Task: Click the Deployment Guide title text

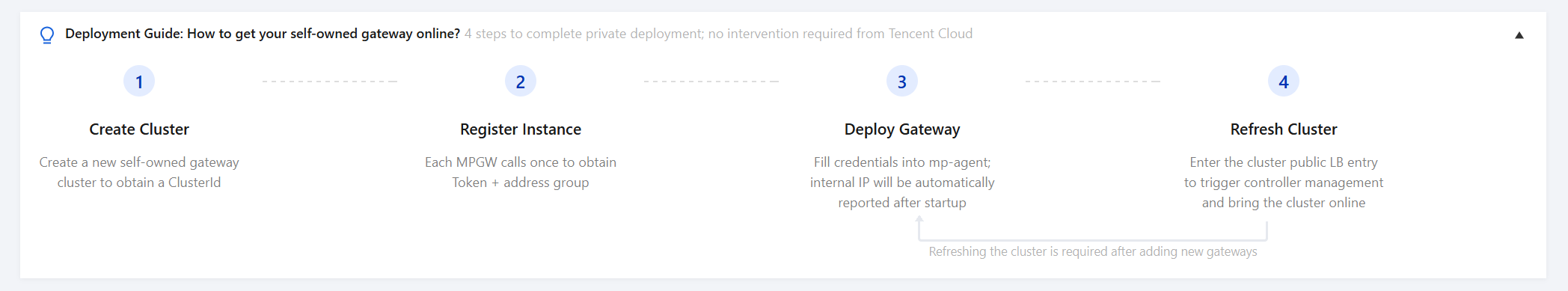Action: point(263,34)
